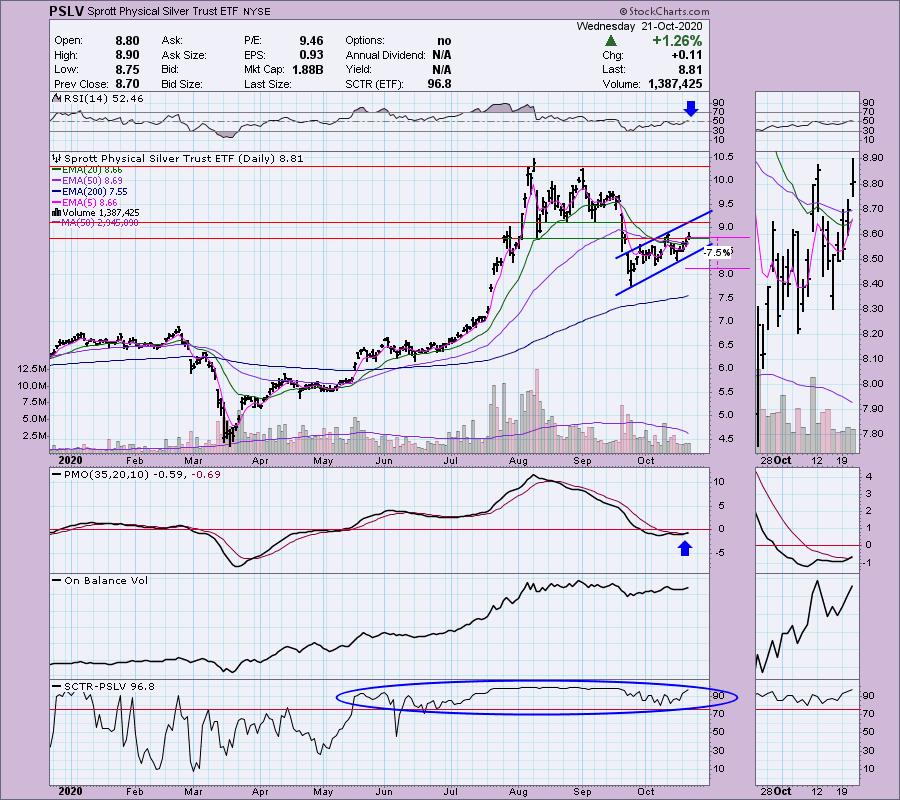Screen dimensions: 900x800
Task: Click the Aug label on the bottom time axis
Action: click(518, 791)
